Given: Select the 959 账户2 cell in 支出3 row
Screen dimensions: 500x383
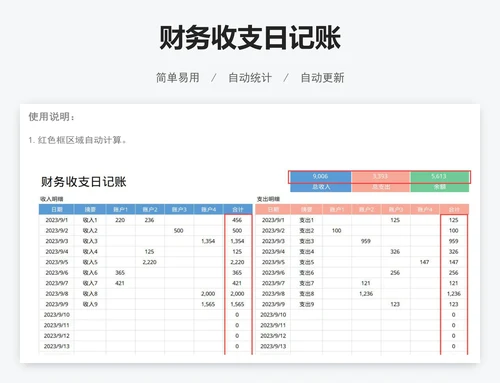Looking at the screenshot, I should click(x=366, y=241).
